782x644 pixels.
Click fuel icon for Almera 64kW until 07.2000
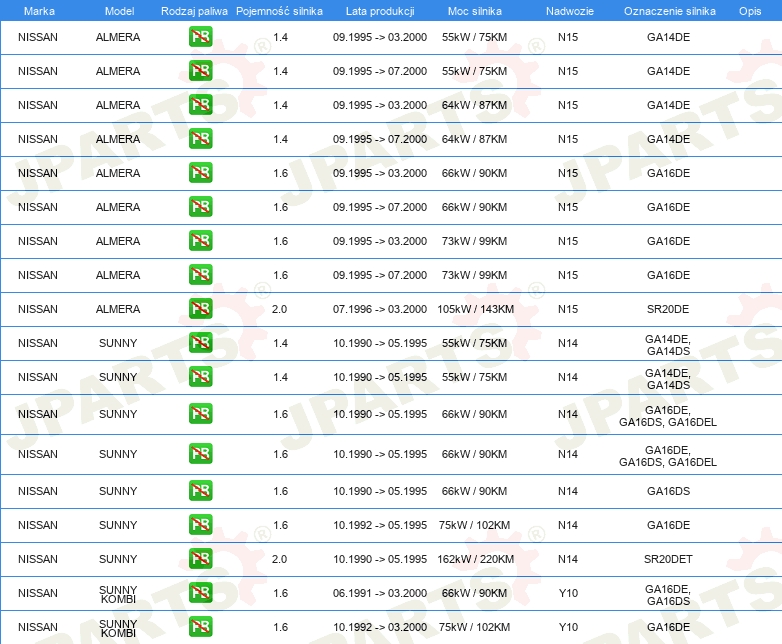pos(200,139)
